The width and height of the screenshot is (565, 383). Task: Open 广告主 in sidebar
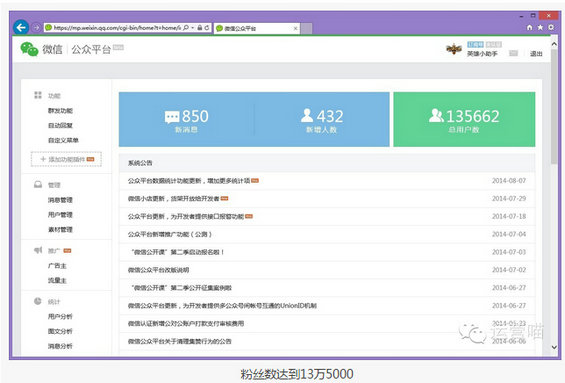57,266
